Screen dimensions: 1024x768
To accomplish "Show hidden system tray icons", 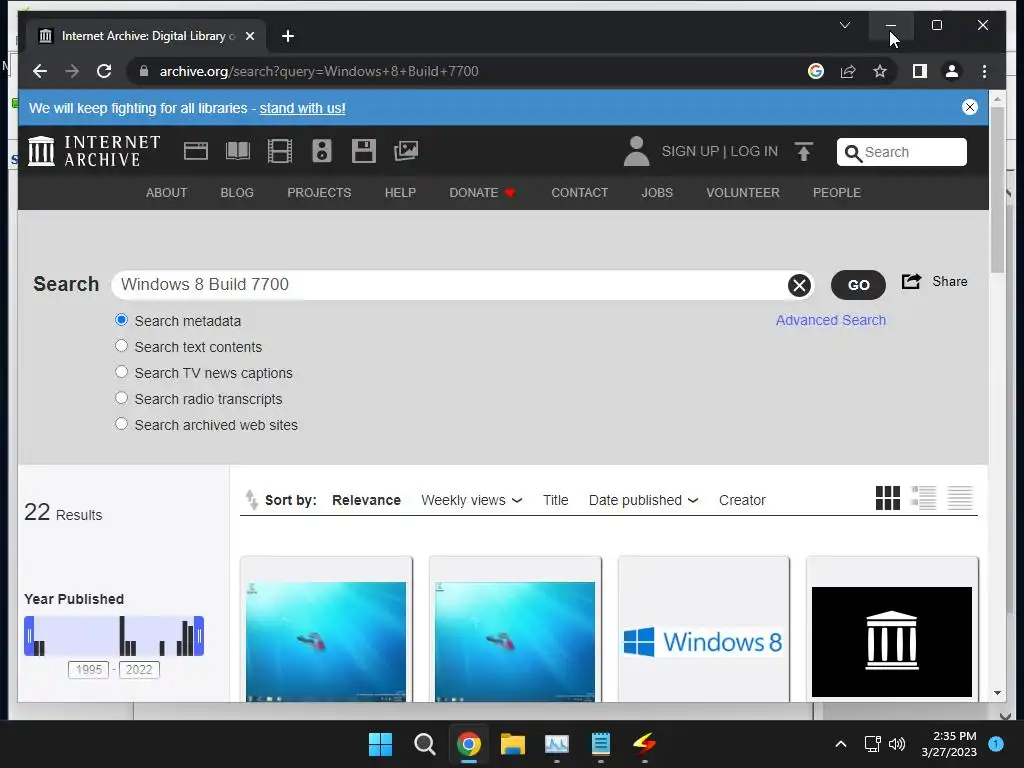I will click(841, 744).
